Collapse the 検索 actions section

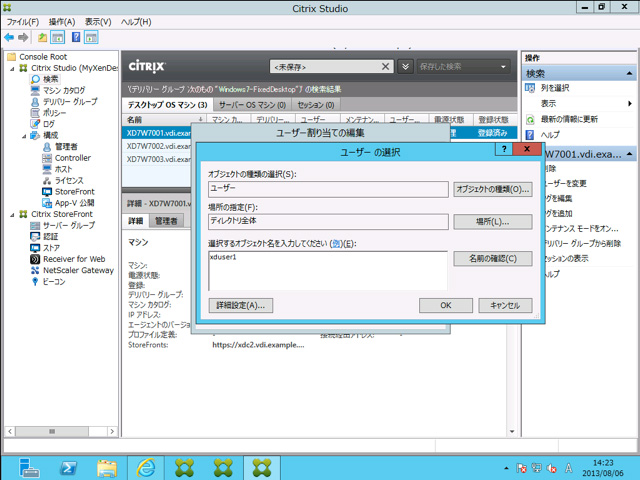(x=629, y=73)
